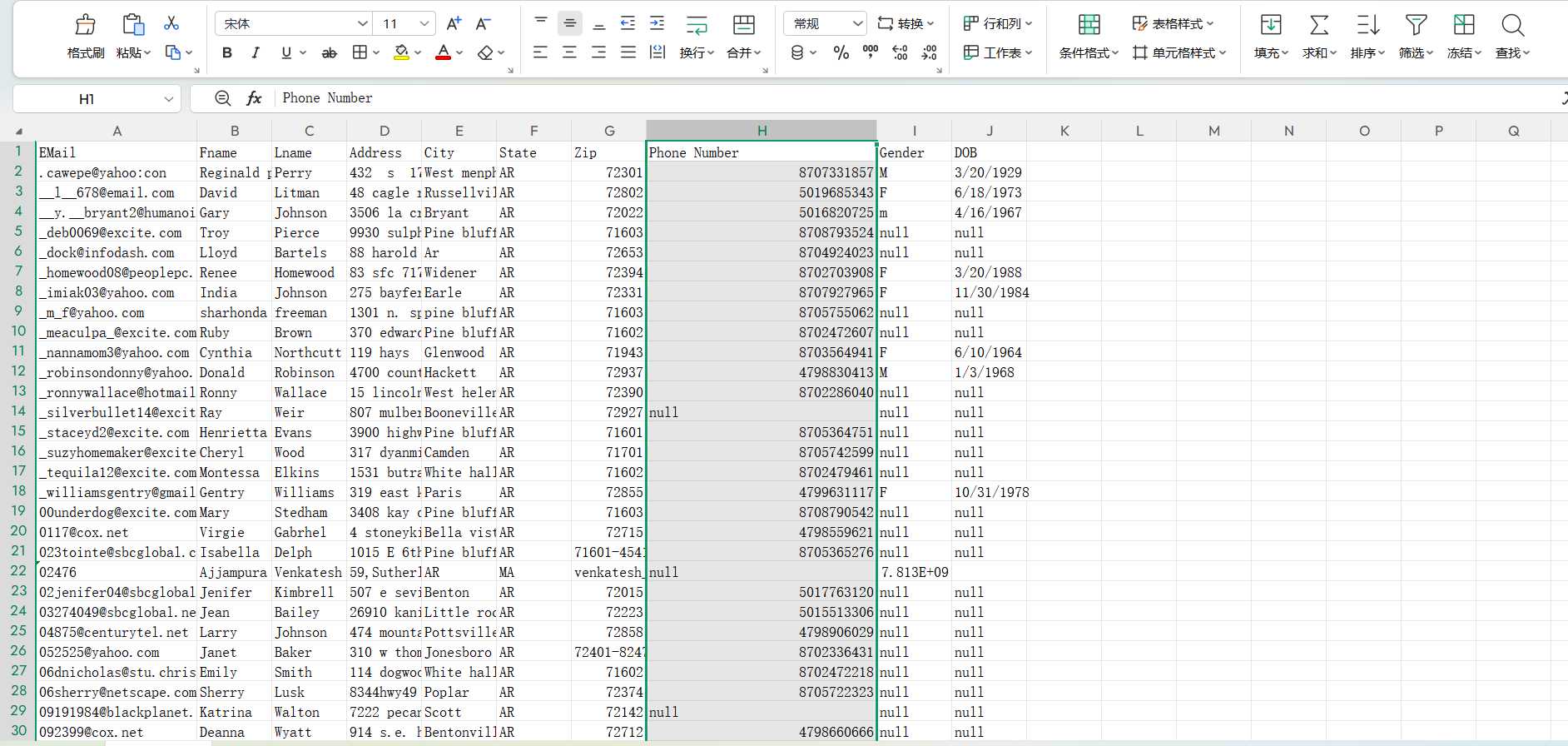
Task: Expand the Name Box dropdown arrow
Action: 169,99
